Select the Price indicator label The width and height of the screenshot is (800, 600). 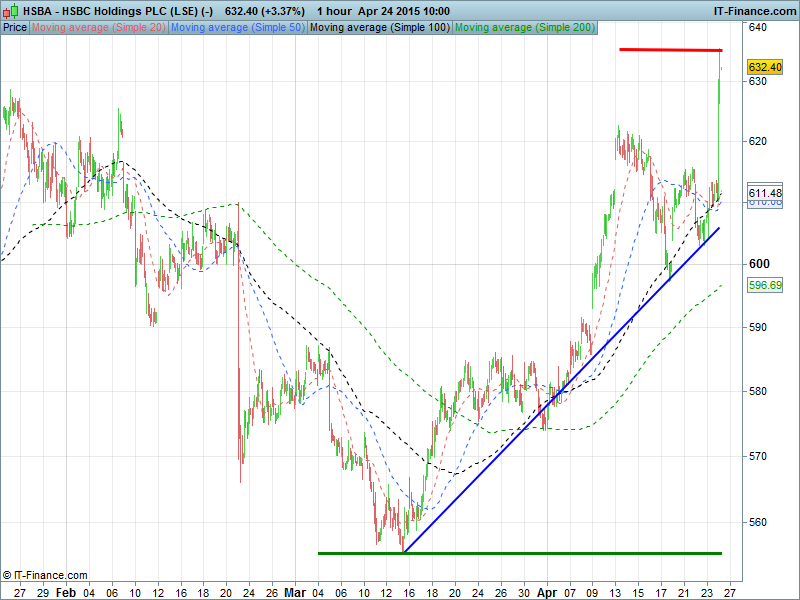[x=15, y=27]
